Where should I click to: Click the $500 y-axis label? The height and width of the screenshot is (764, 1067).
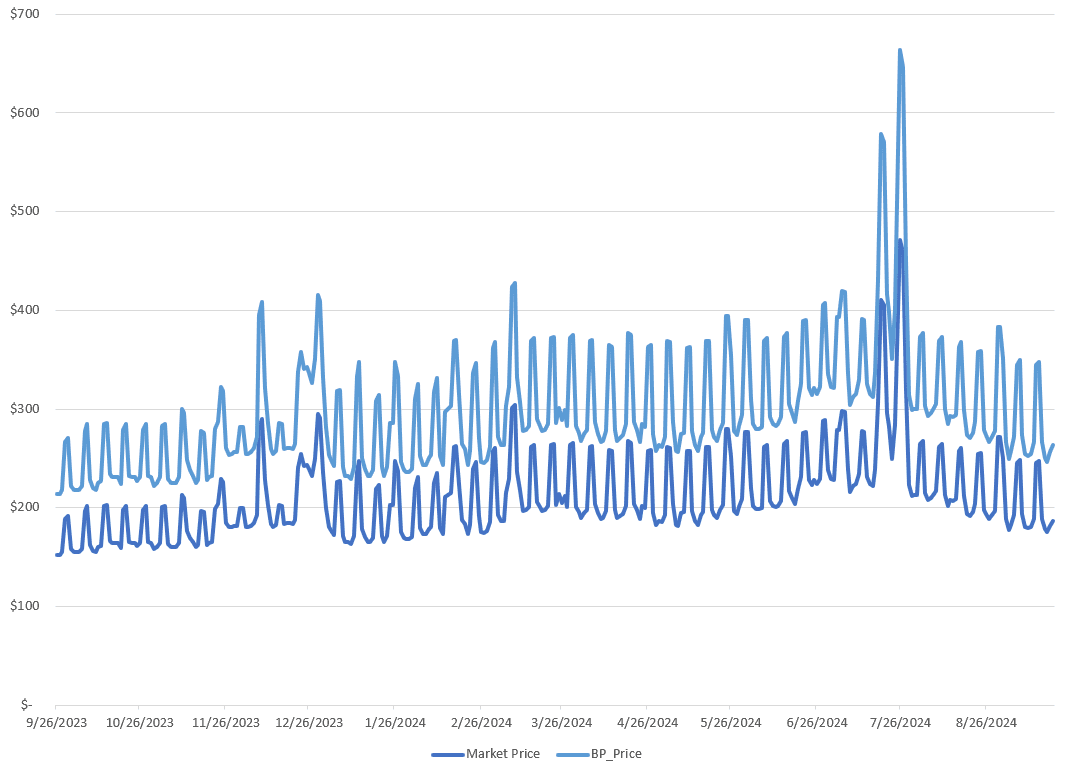pyautogui.click(x=25, y=211)
